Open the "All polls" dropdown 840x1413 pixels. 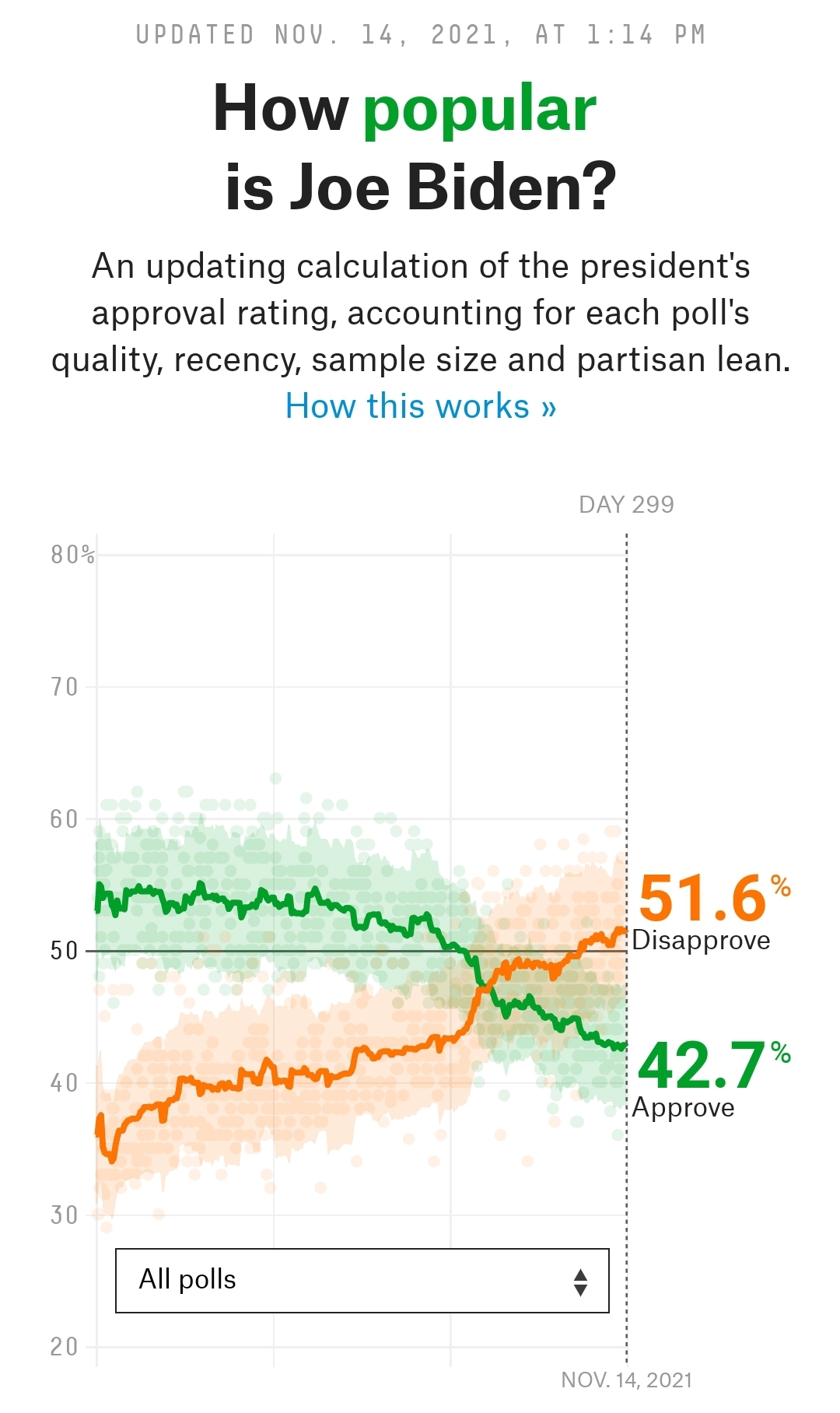coord(362,1280)
